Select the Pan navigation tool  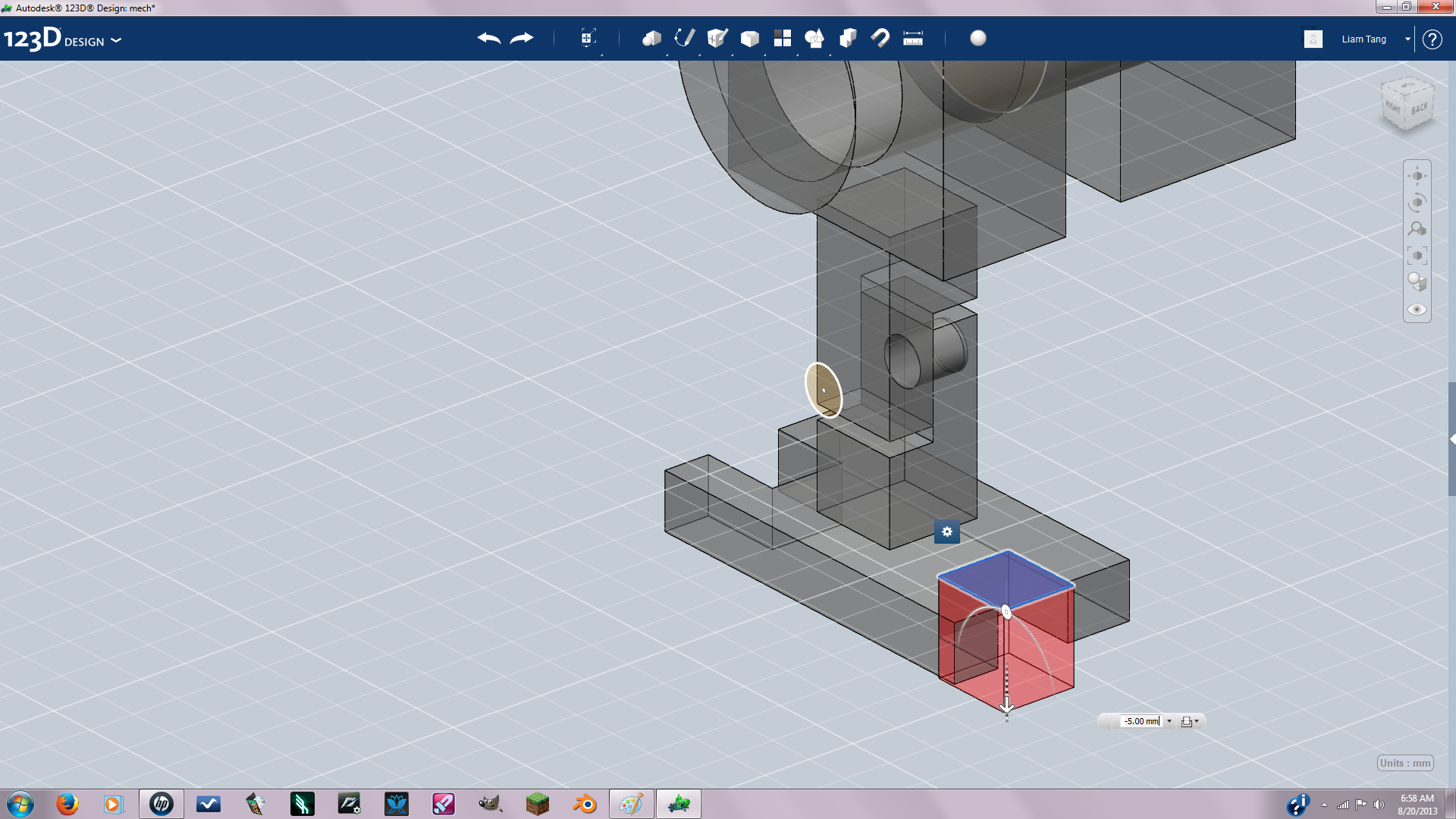pyautogui.click(x=1417, y=176)
